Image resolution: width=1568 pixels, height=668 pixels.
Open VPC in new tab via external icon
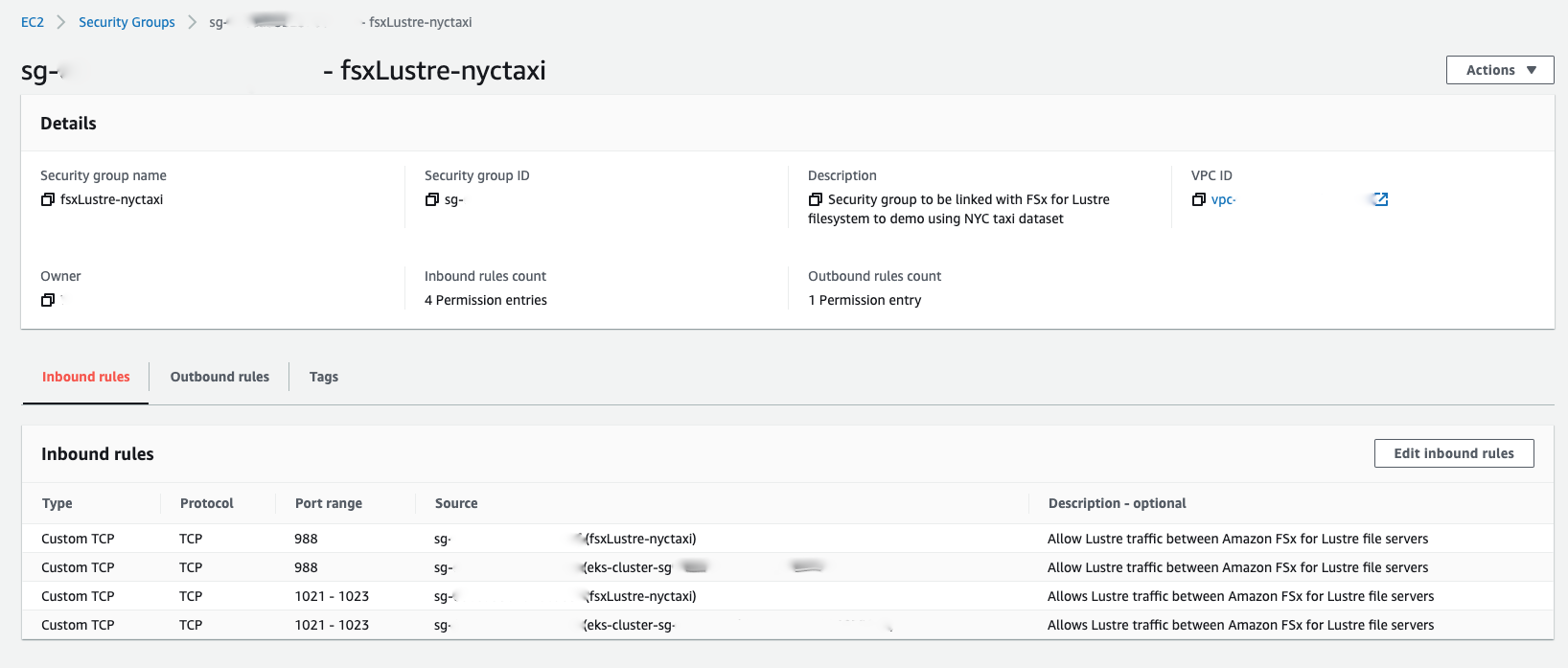(x=1380, y=199)
